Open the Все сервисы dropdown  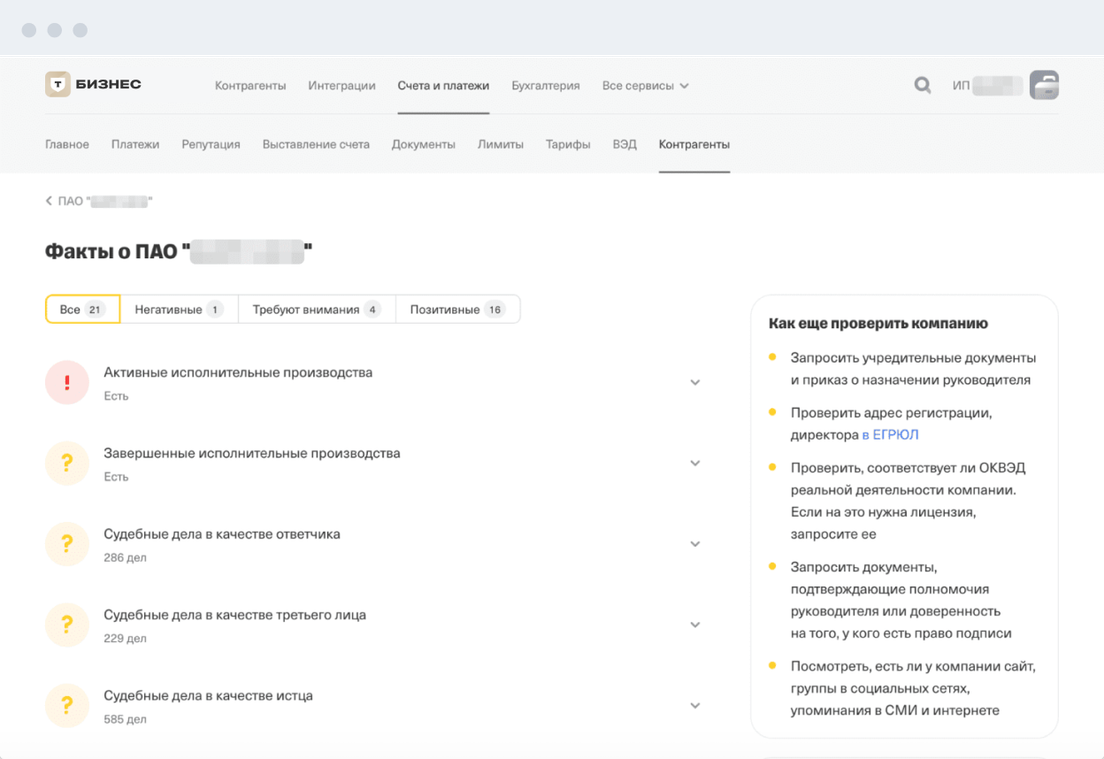(645, 86)
